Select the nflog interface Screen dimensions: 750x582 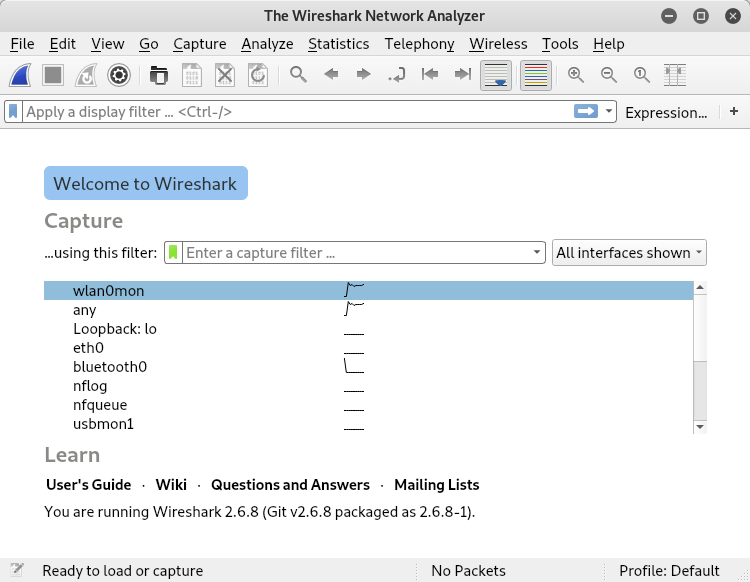coord(368,386)
